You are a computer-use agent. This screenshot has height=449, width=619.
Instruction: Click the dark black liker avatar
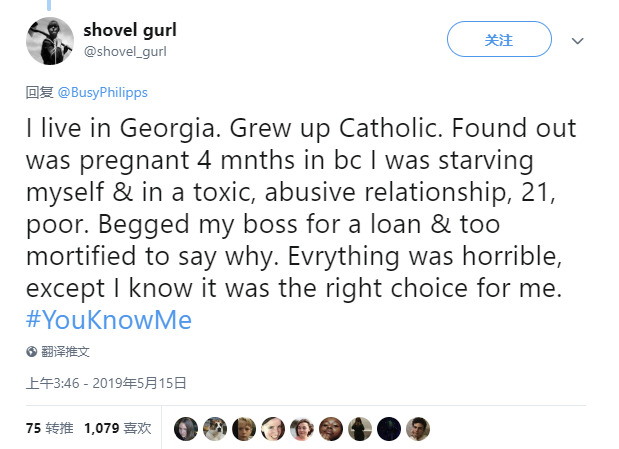pyautogui.click(x=389, y=429)
